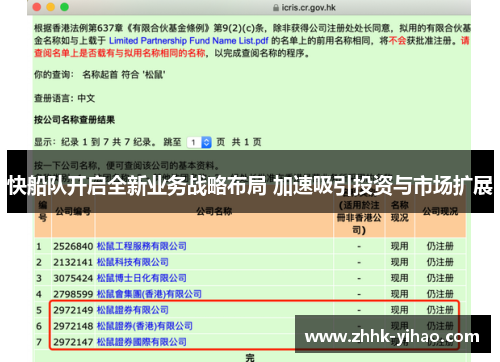
Task: Click the 公司现况 column header
Action: pos(440,211)
